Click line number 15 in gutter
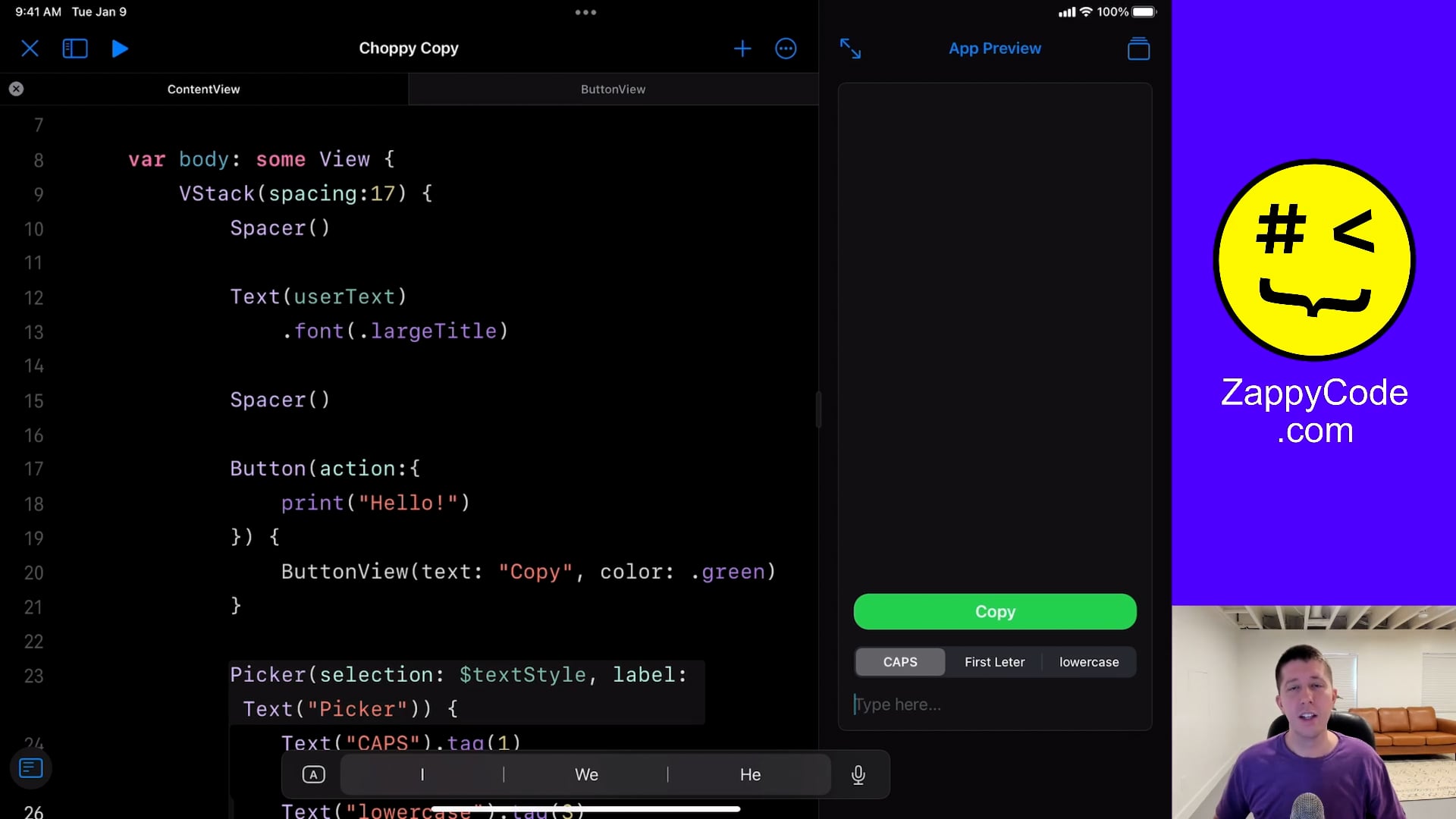The height and width of the screenshot is (819, 1456). click(33, 400)
